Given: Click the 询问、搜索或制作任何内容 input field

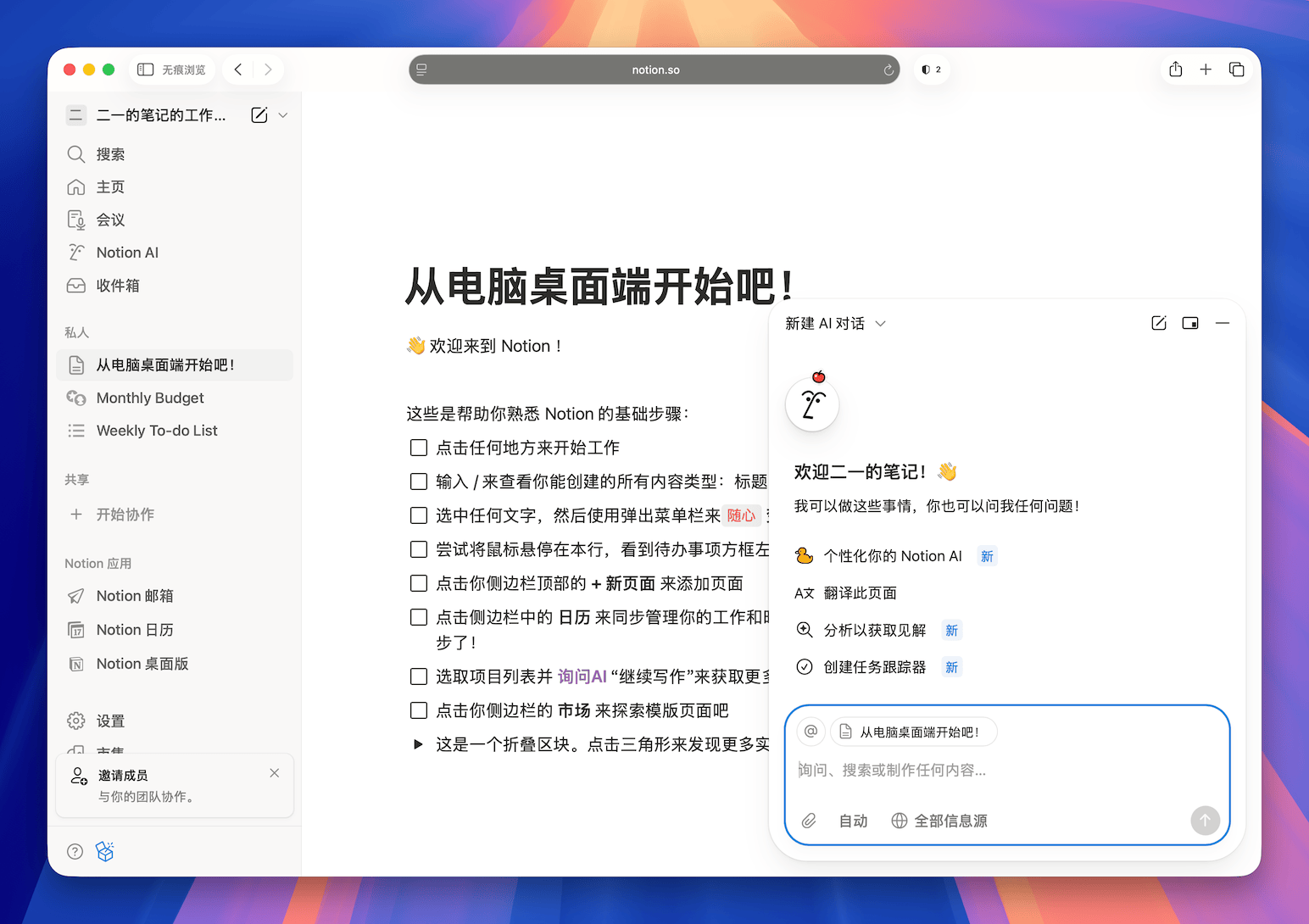Looking at the screenshot, I should (933, 770).
